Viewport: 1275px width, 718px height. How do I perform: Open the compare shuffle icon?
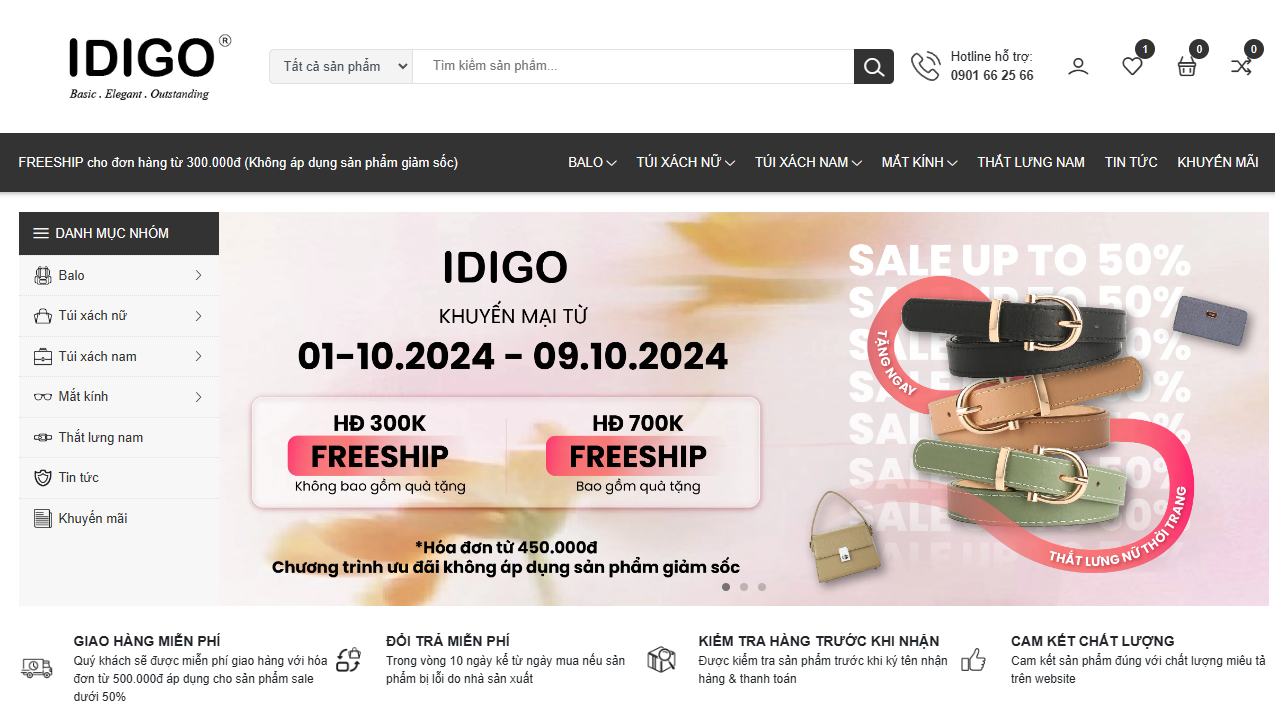click(1241, 67)
